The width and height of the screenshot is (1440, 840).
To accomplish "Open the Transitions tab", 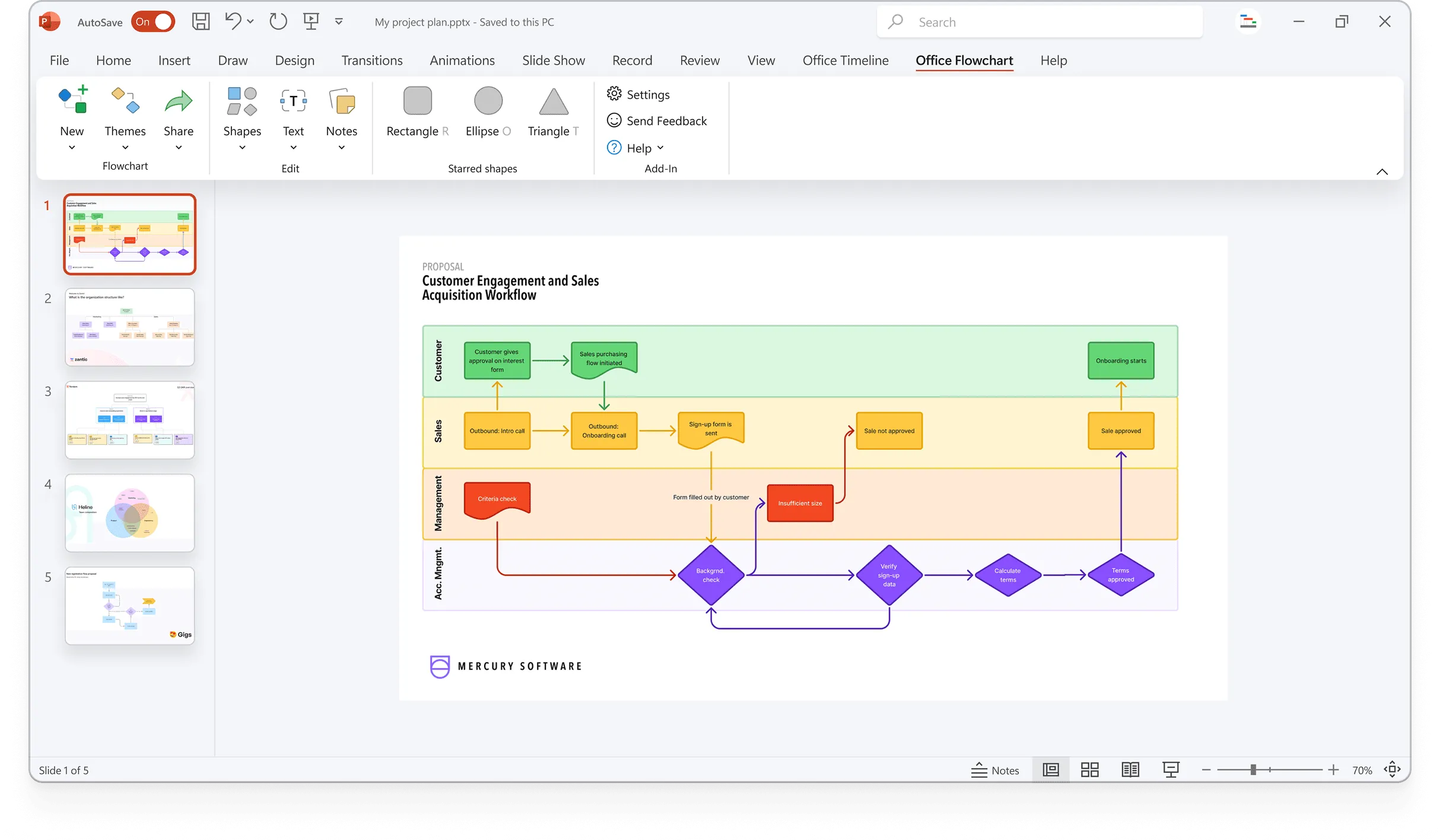I will click(x=372, y=61).
